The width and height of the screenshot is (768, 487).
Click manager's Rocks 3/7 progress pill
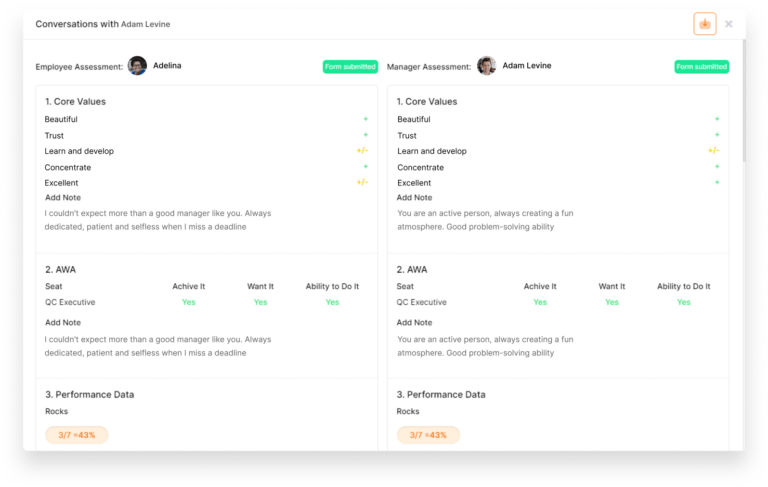click(x=428, y=435)
